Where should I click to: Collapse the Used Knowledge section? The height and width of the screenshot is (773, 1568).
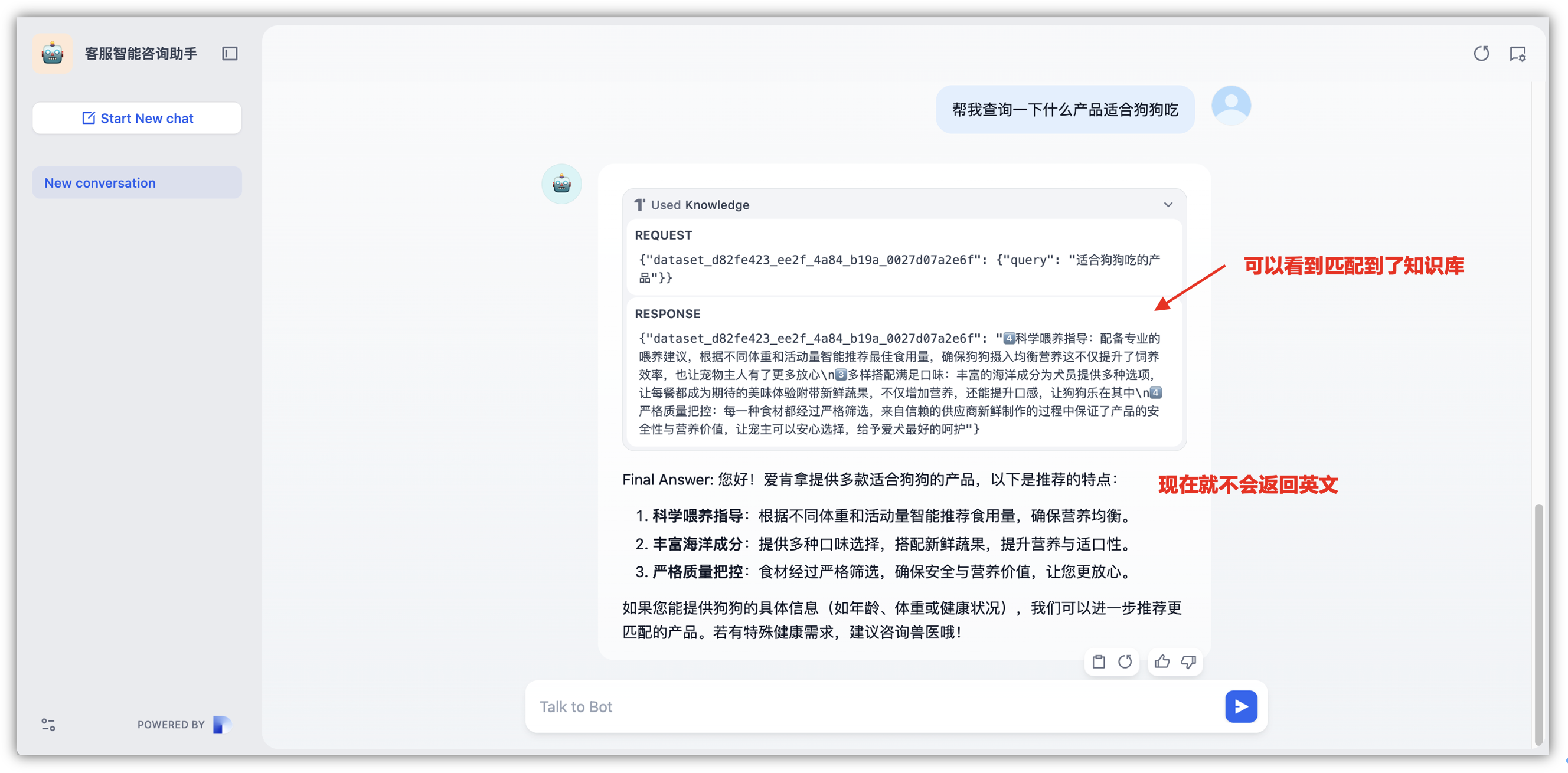click(x=1168, y=204)
